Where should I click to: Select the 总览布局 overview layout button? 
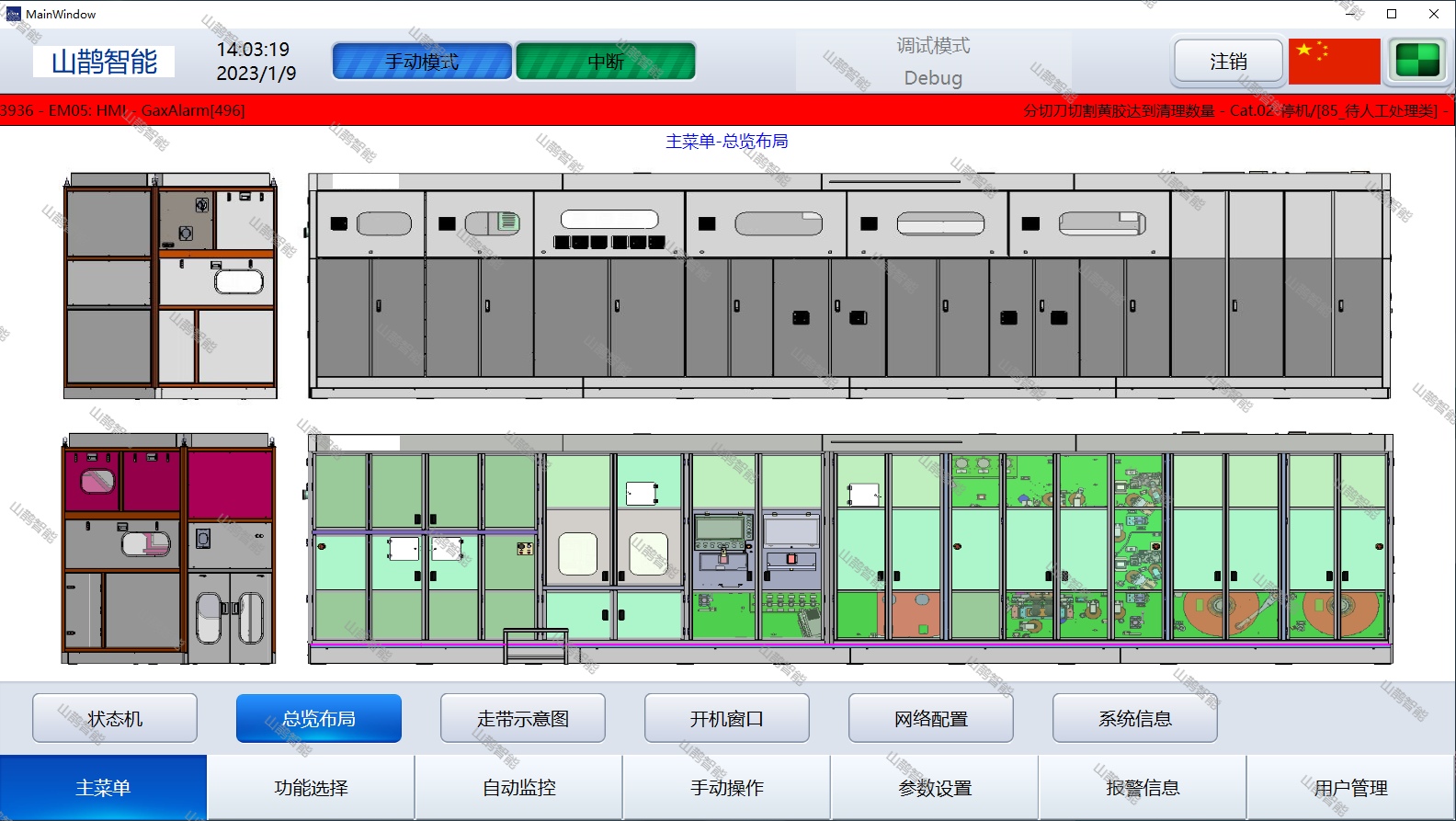coord(319,718)
